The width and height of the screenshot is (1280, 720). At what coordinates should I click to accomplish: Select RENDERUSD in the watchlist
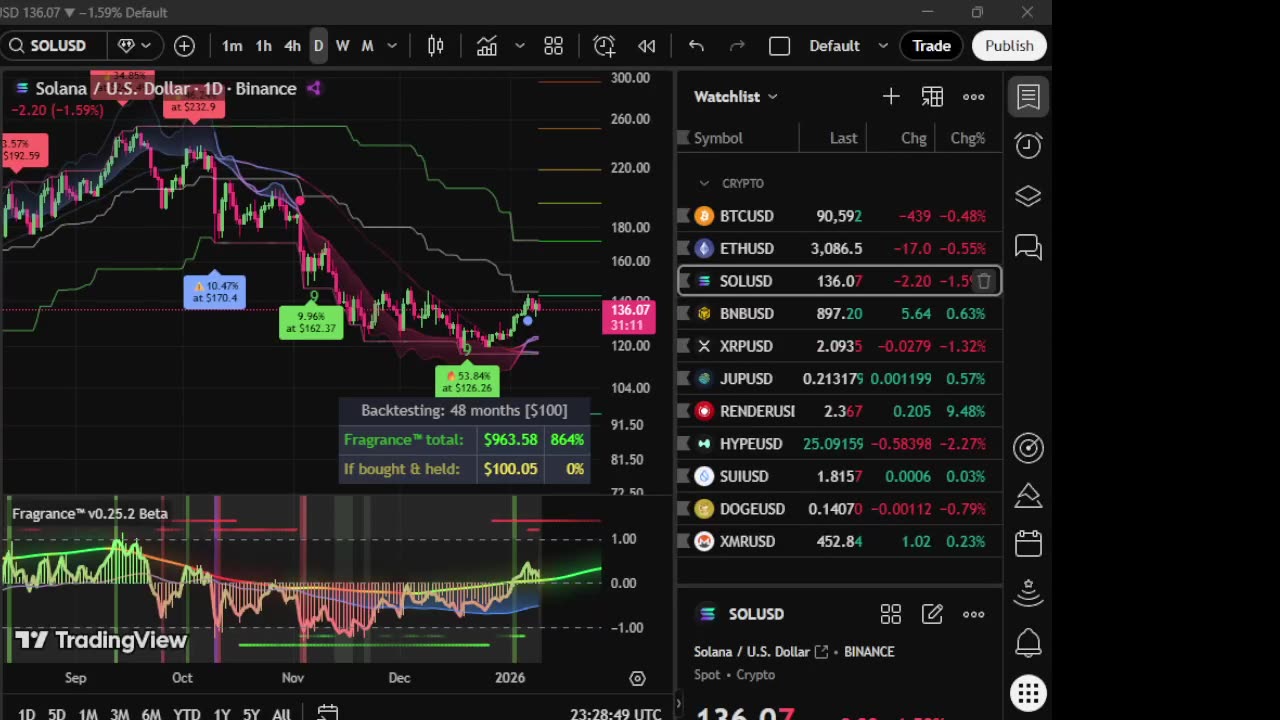[x=840, y=411]
